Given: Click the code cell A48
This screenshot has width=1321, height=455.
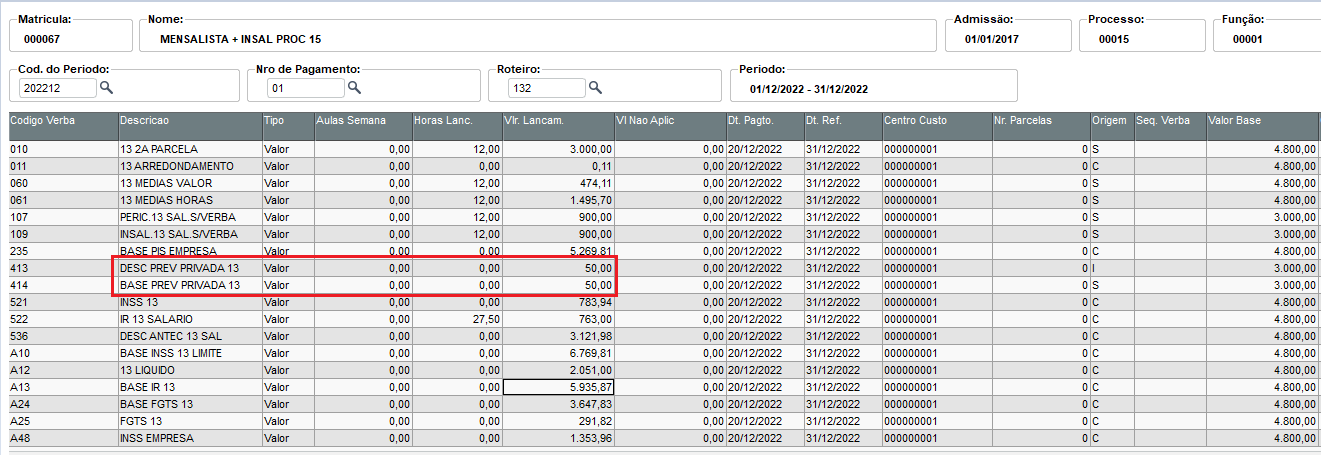Looking at the screenshot, I should [63, 438].
